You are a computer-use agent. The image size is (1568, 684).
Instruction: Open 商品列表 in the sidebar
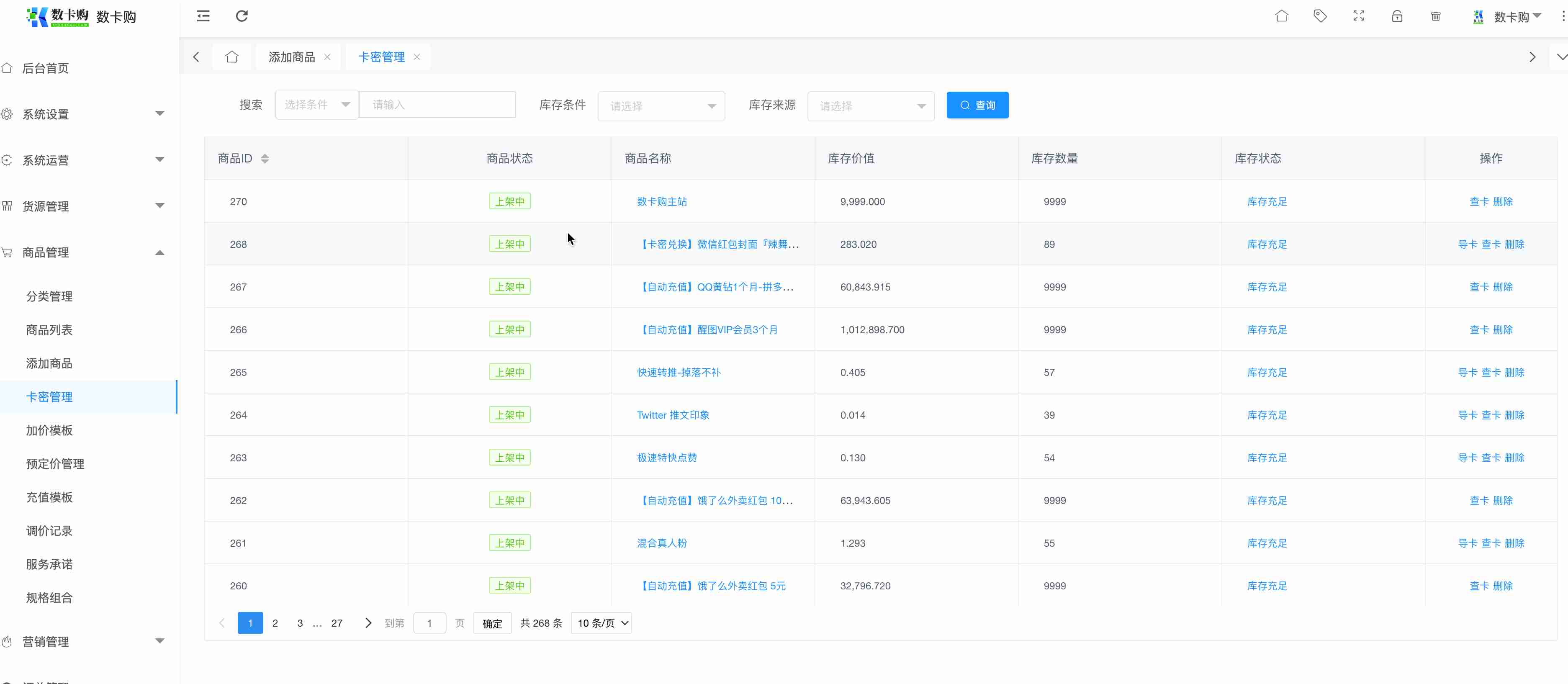49,330
